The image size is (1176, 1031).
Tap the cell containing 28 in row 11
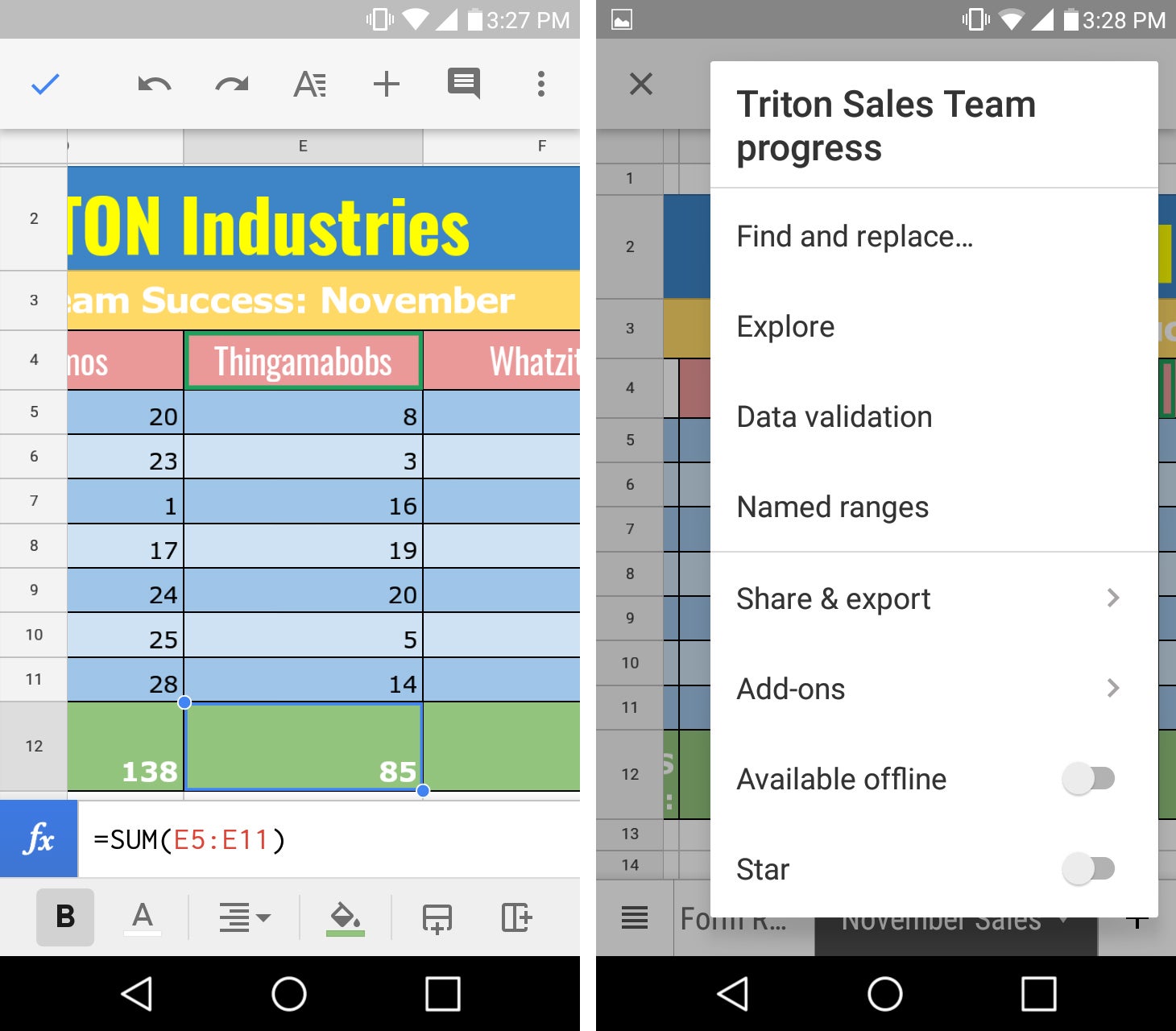tap(125, 680)
